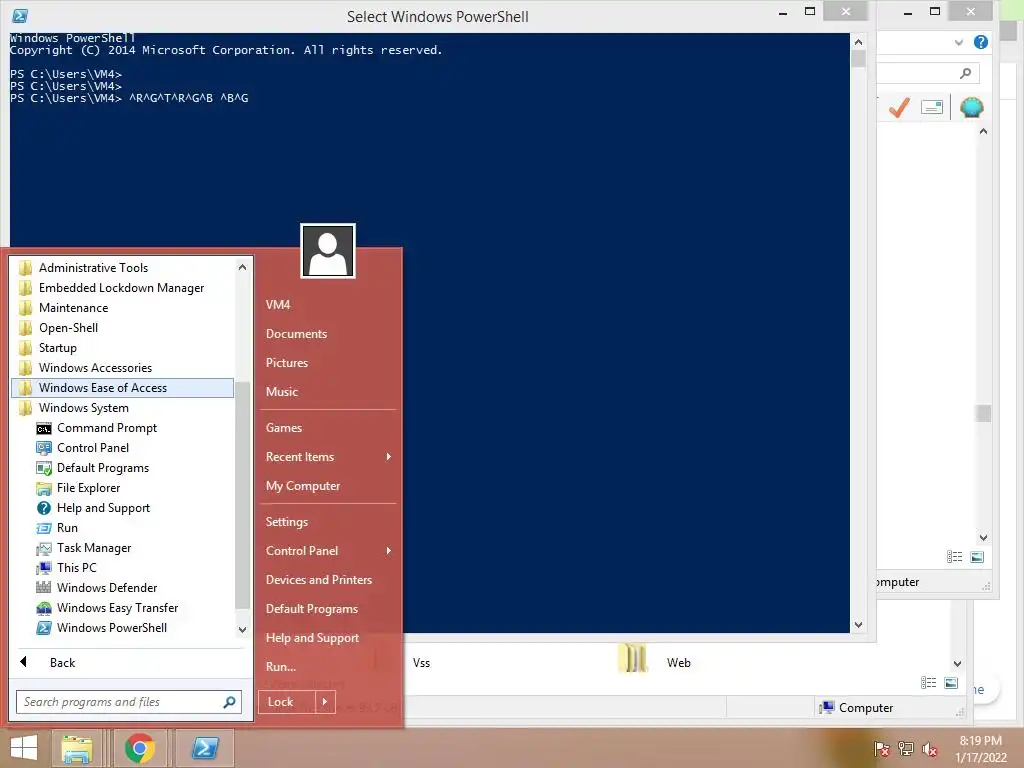
Task: Open Settings from start menu
Action: pos(287,522)
